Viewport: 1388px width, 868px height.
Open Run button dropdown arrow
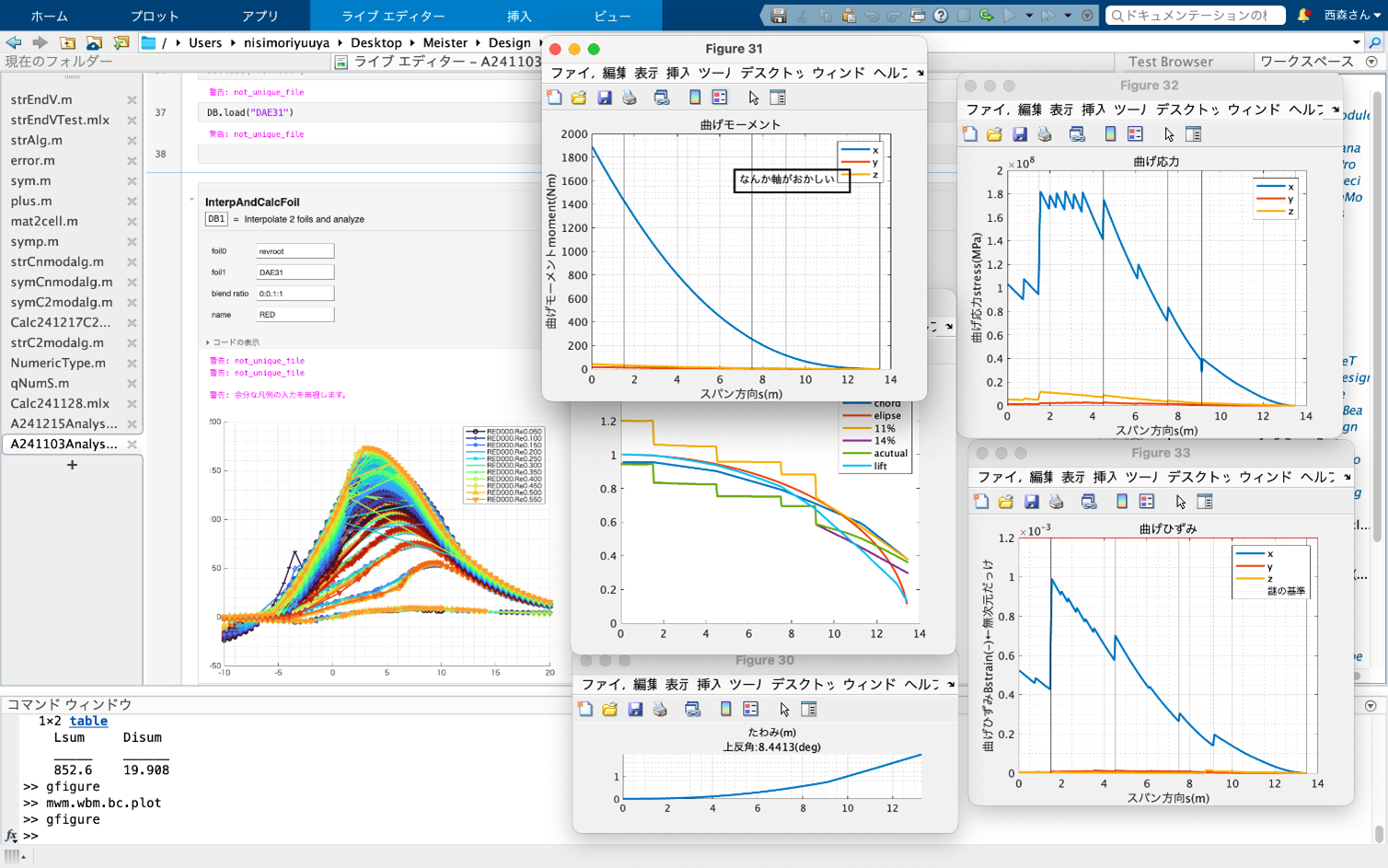[1029, 16]
